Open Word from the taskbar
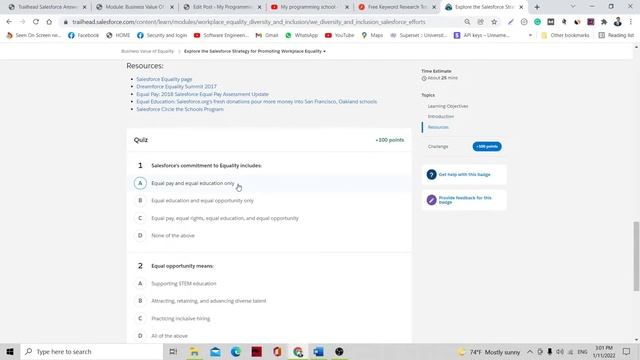640x360 pixels. coord(319,351)
